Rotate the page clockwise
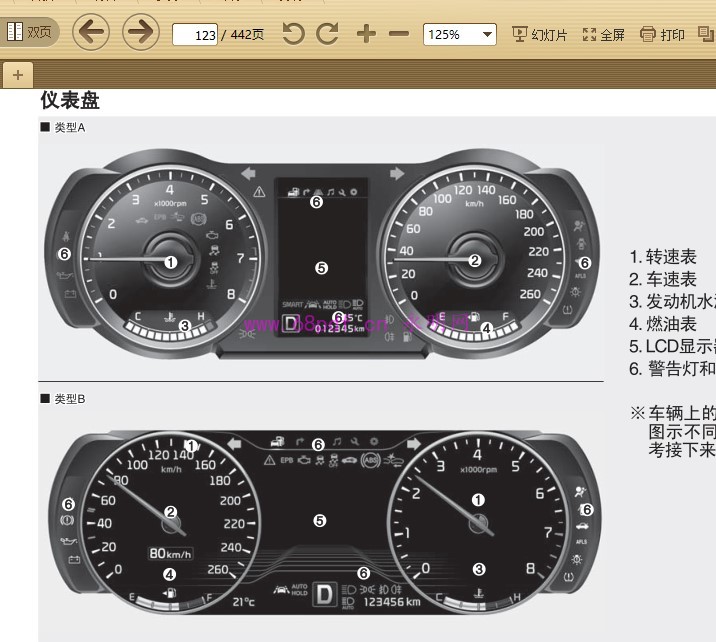 (x=327, y=34)
